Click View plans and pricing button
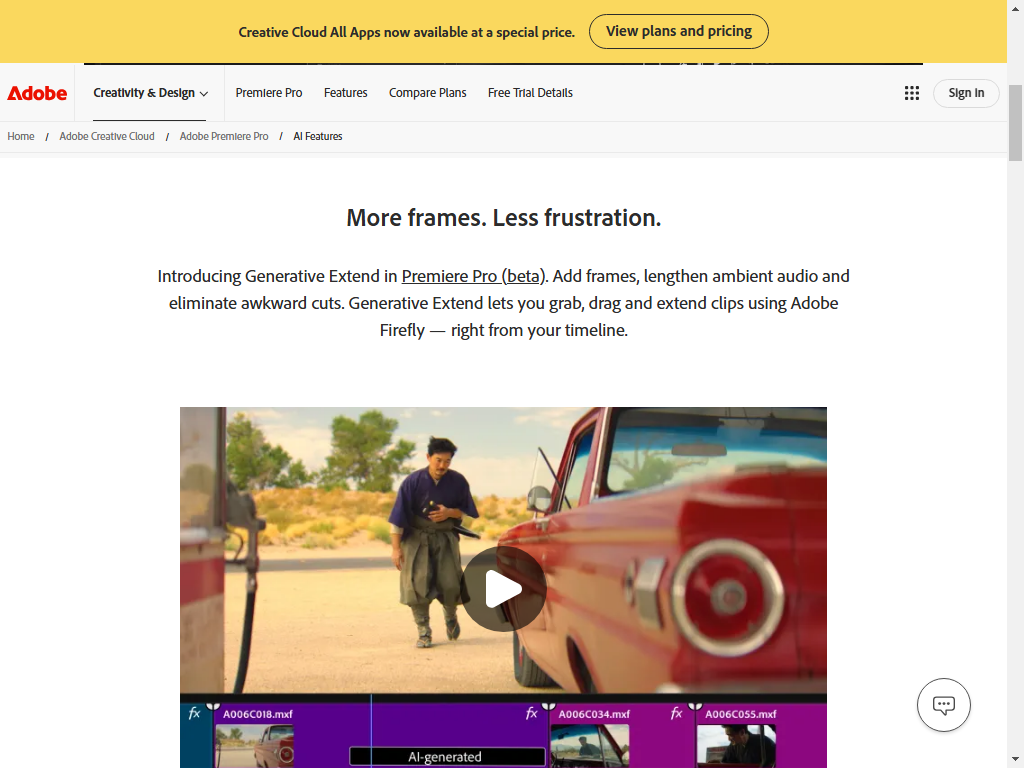1024x768 pixels. [x=679, y=31]
